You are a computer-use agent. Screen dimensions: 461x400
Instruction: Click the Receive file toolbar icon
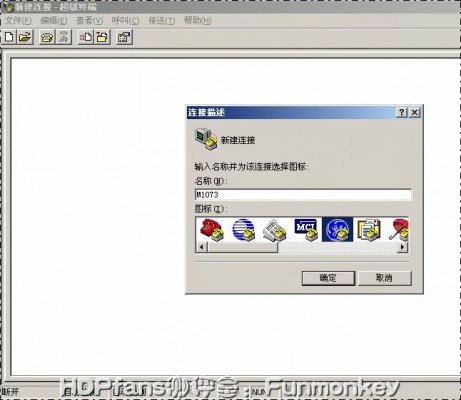(102, 37)
